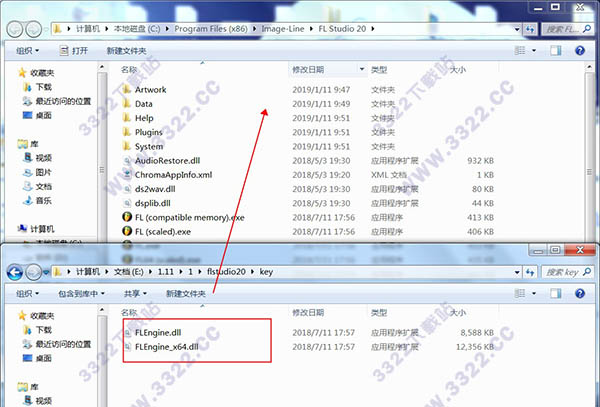Open 最近访问的位置 in top window sidebar
This screenshot has width=600, height=407.
[57, 101]
